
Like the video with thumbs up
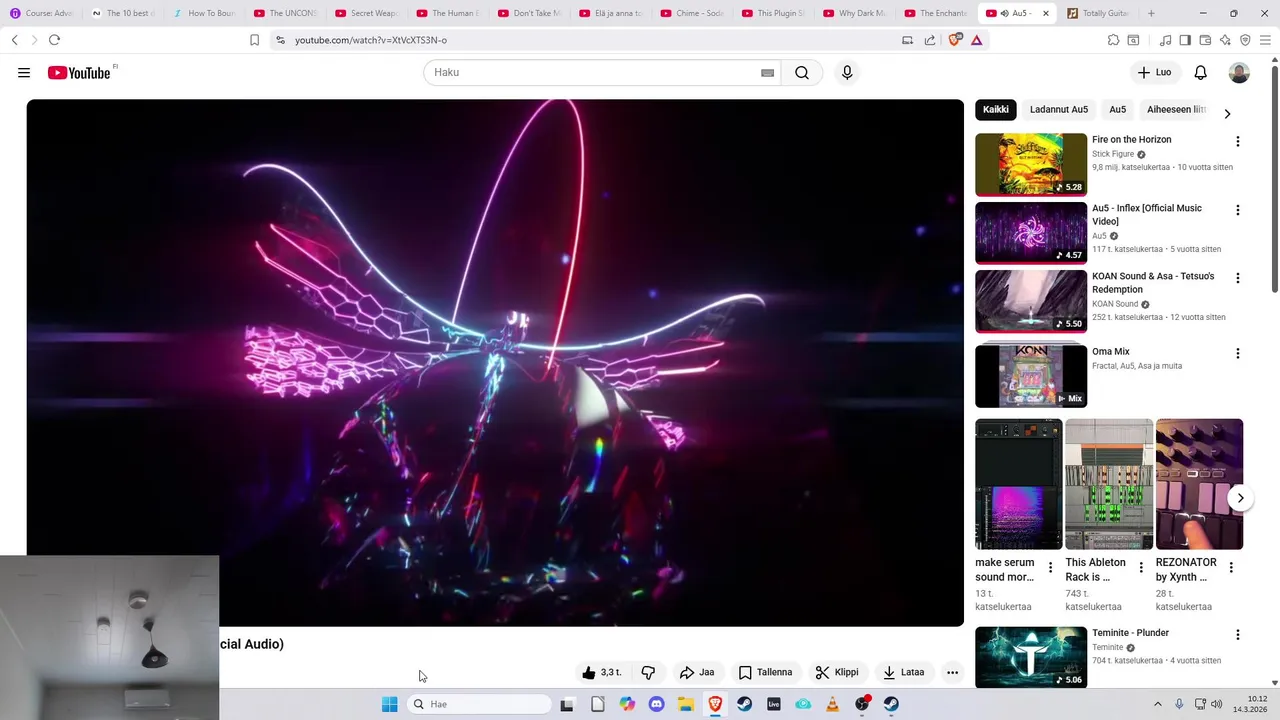602,673
